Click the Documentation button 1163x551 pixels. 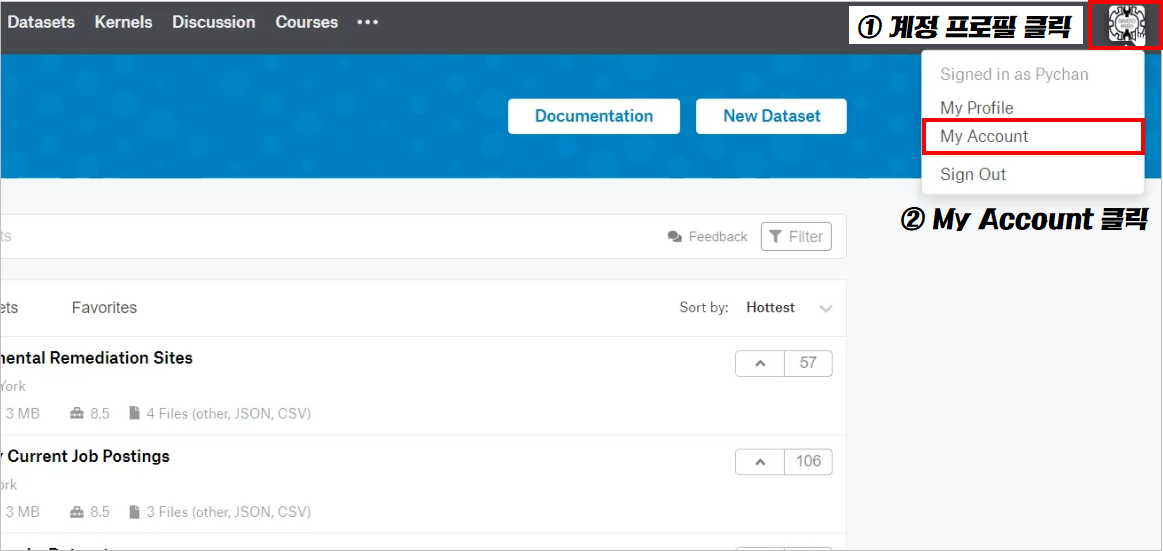(x=594, y=116)
